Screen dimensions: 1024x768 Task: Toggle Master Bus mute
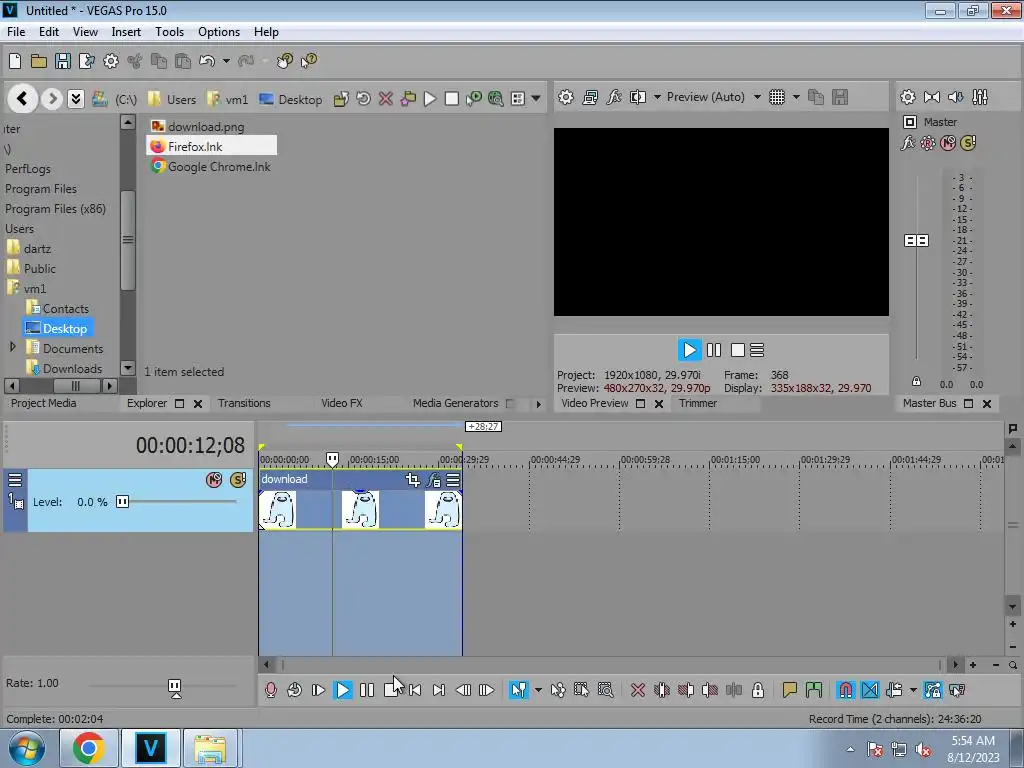[948, 143]
